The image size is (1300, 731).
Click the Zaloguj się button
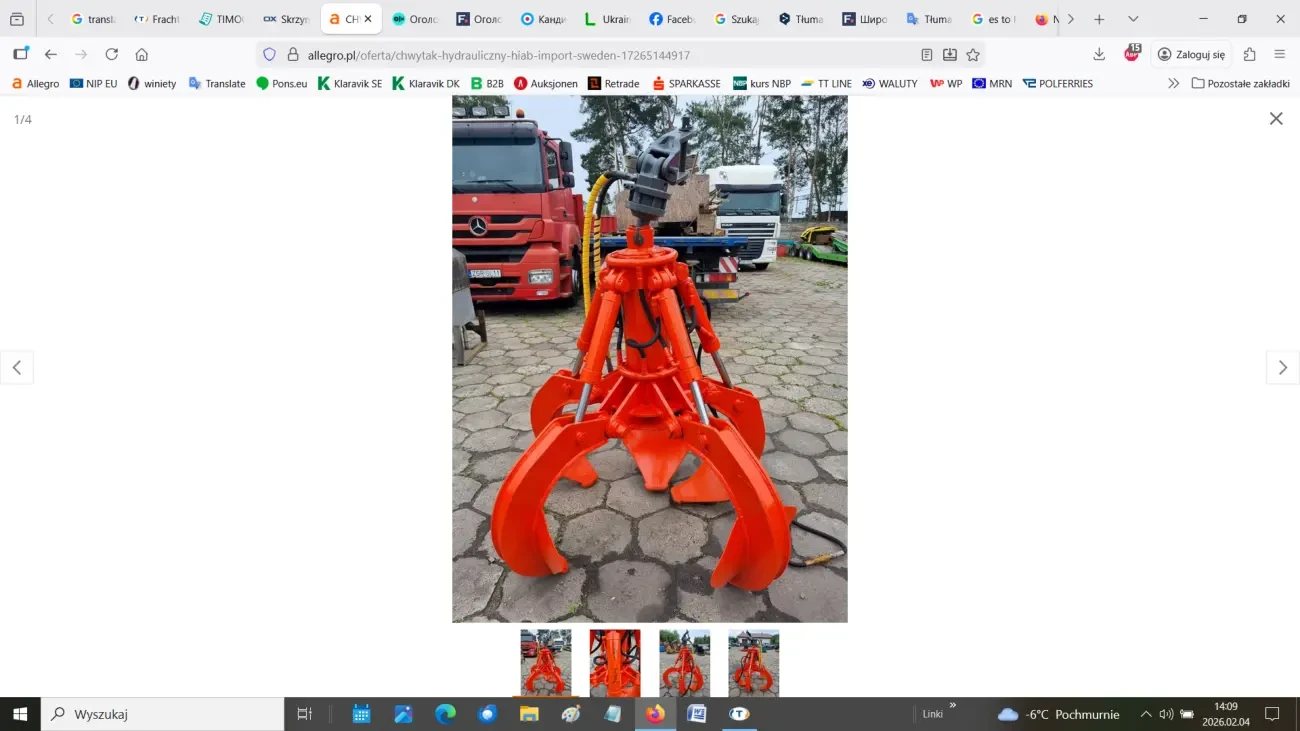click(x=1191, y=54)
